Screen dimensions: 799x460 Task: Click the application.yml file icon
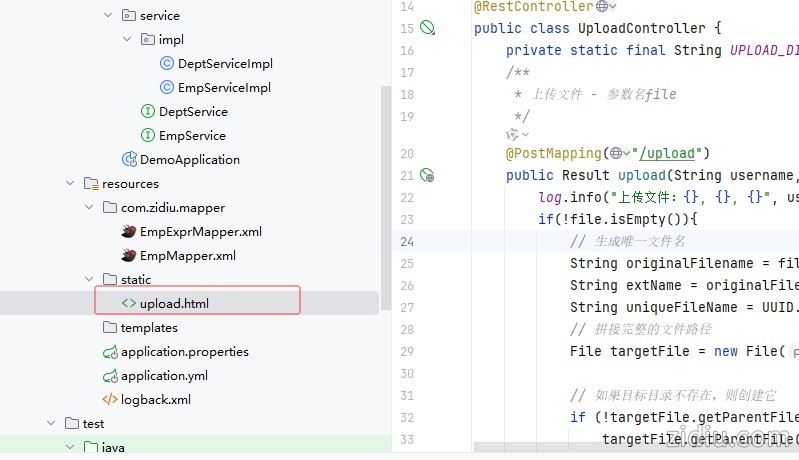[x=110, y=375]
